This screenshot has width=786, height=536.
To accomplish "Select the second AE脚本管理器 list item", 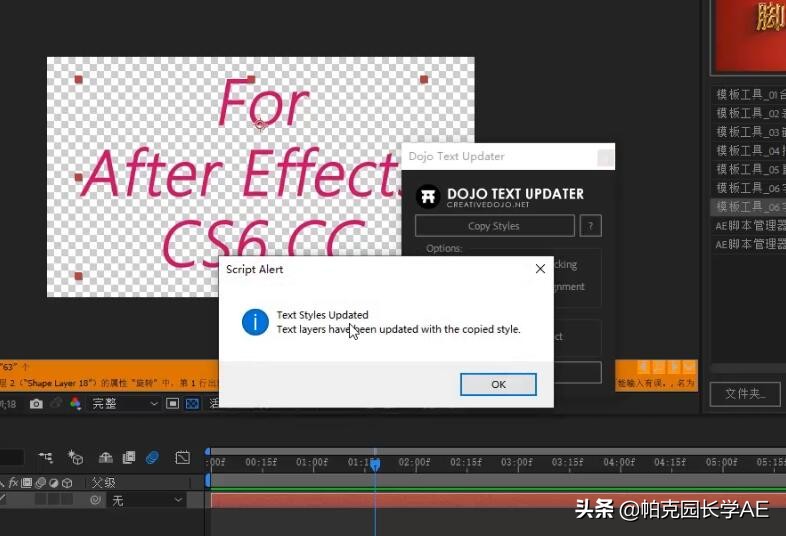I will point(750,244).
